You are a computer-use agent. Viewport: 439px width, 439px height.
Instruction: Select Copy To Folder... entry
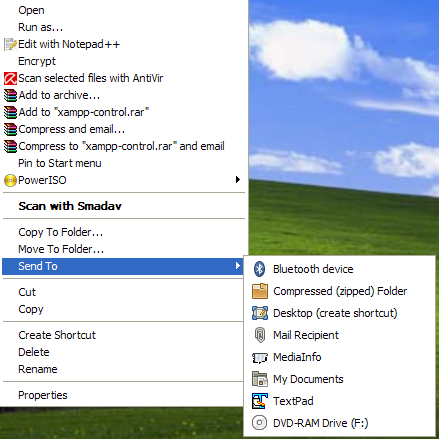[123, 232]
